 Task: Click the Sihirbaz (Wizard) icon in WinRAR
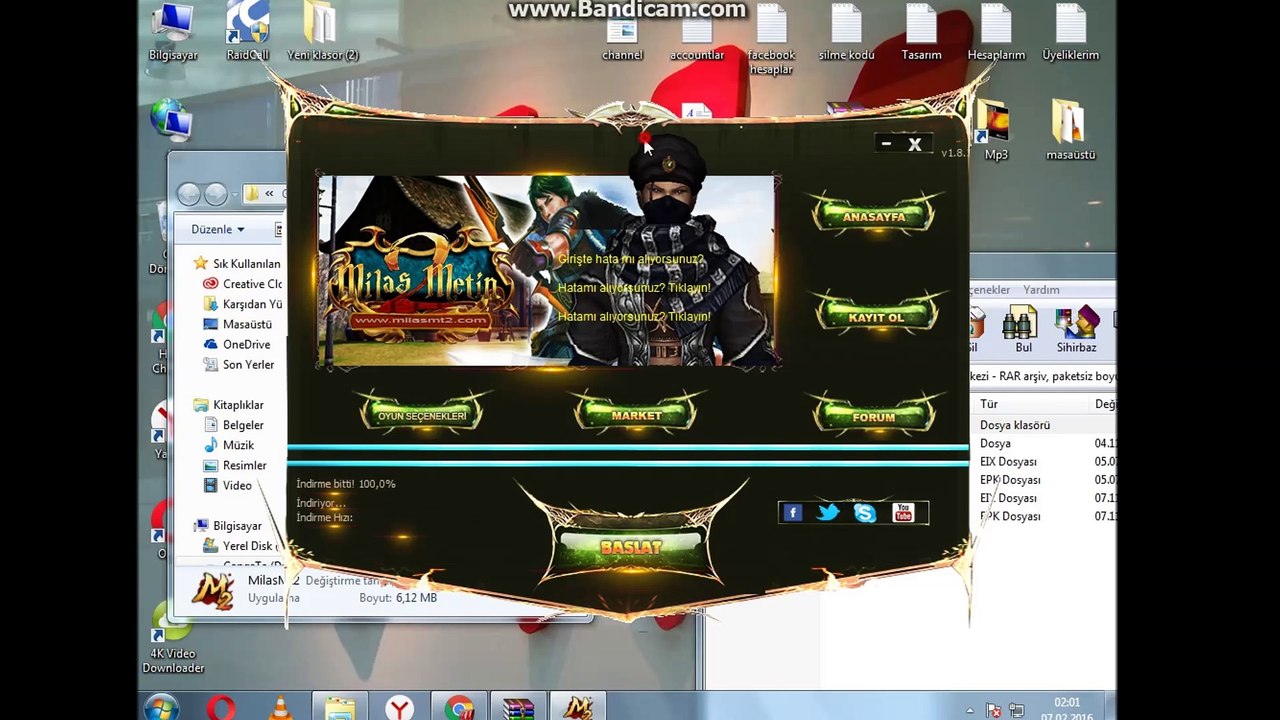(x=1076, y=331)
